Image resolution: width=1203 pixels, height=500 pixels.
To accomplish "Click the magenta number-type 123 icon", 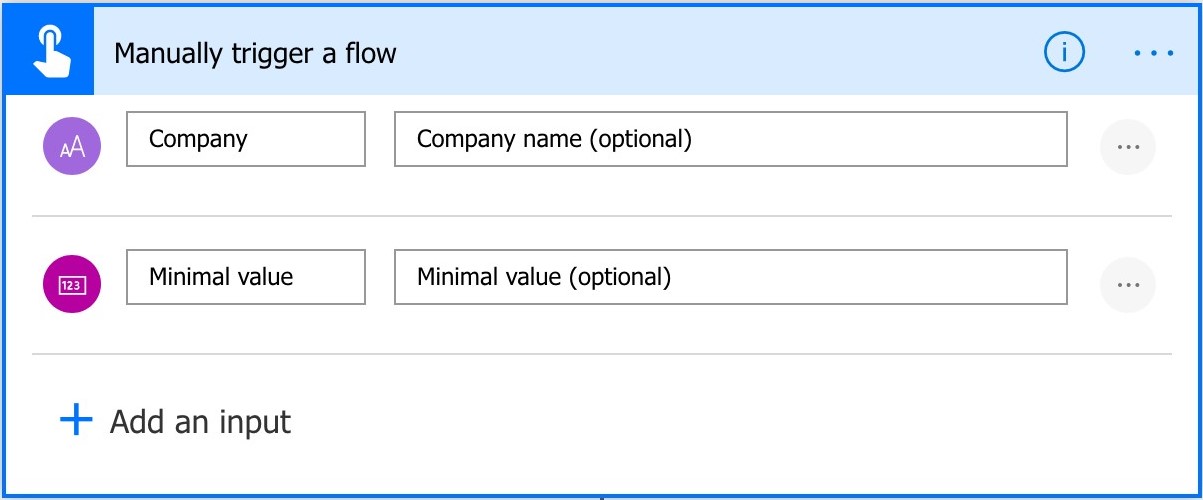I will 72,285.
